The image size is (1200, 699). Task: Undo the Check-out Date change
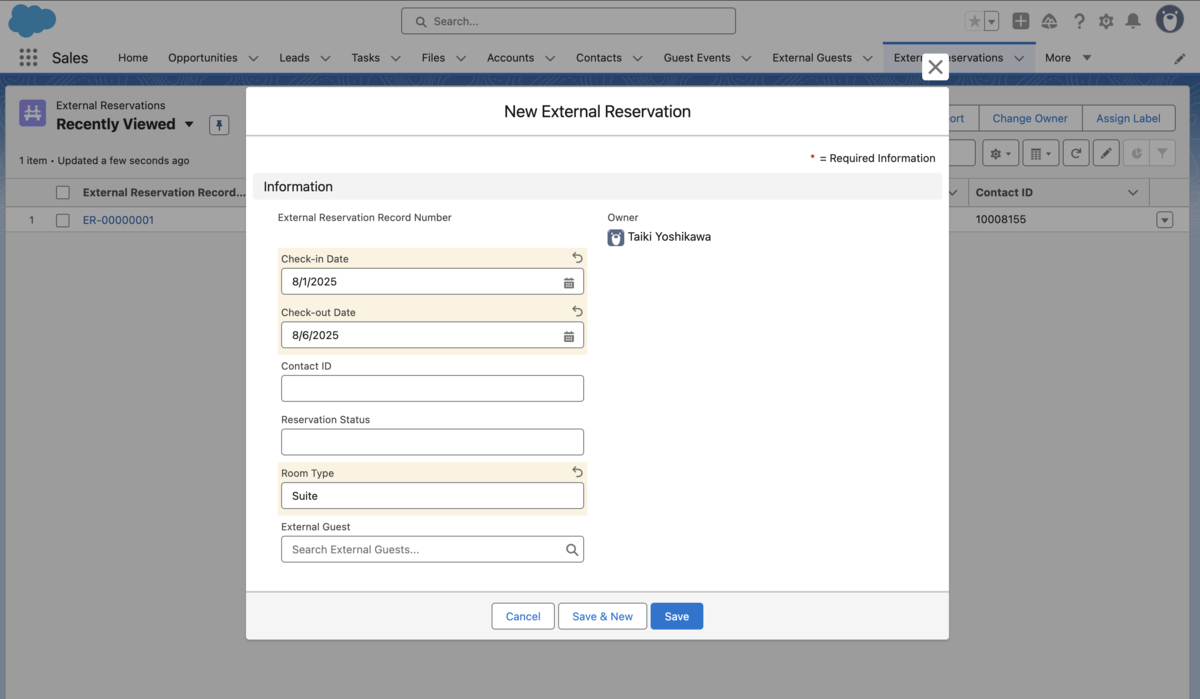(x=577, y=312)
